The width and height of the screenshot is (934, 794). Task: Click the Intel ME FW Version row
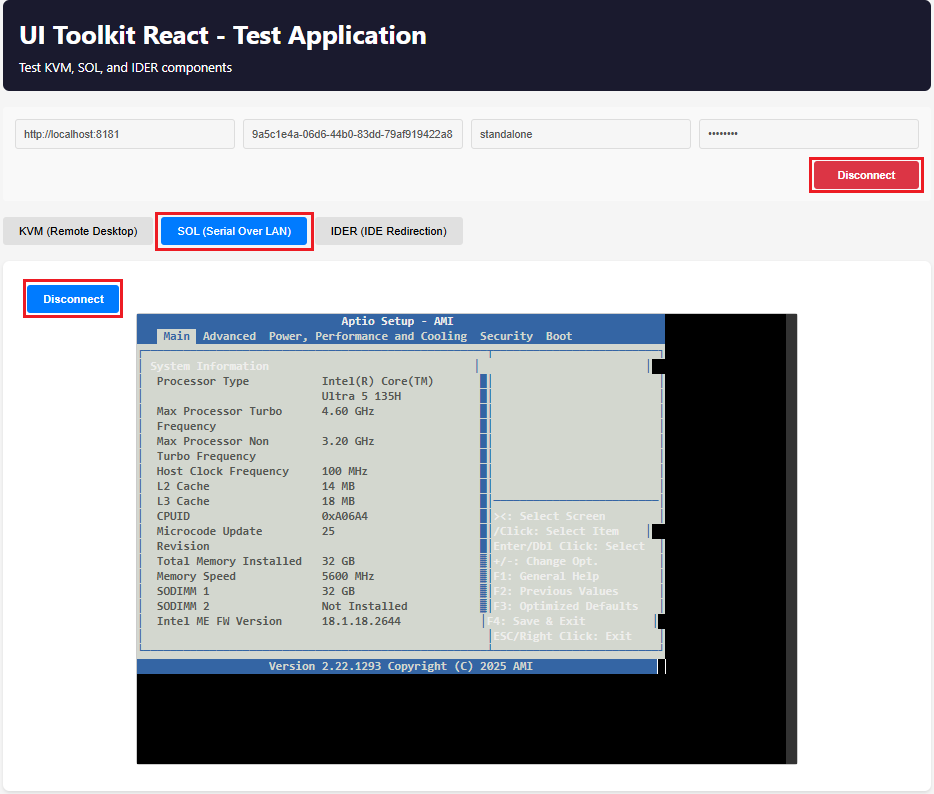point(219,621)
